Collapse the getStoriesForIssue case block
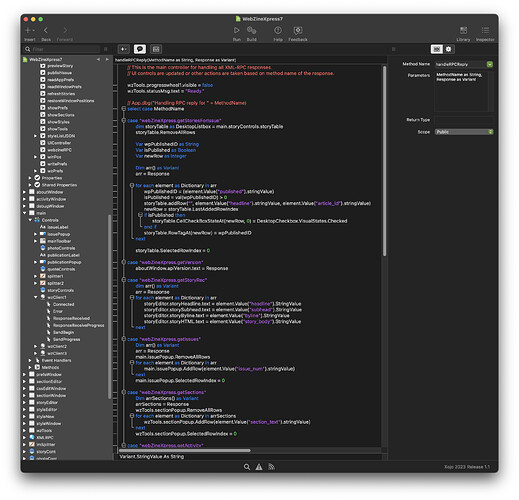The image size is (519, 500). (124, 120)
